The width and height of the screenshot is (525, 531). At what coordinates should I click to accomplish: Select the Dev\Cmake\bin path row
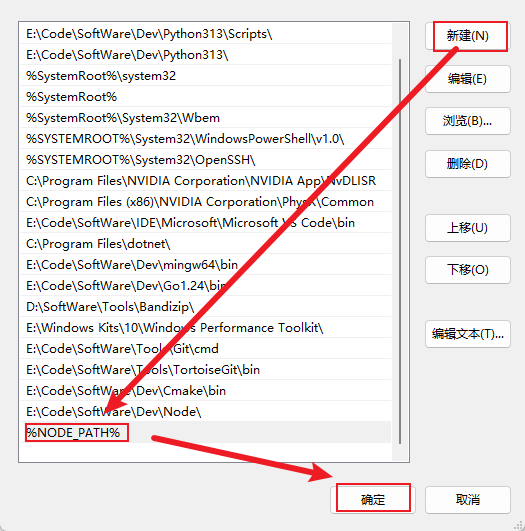coord(206,391)
